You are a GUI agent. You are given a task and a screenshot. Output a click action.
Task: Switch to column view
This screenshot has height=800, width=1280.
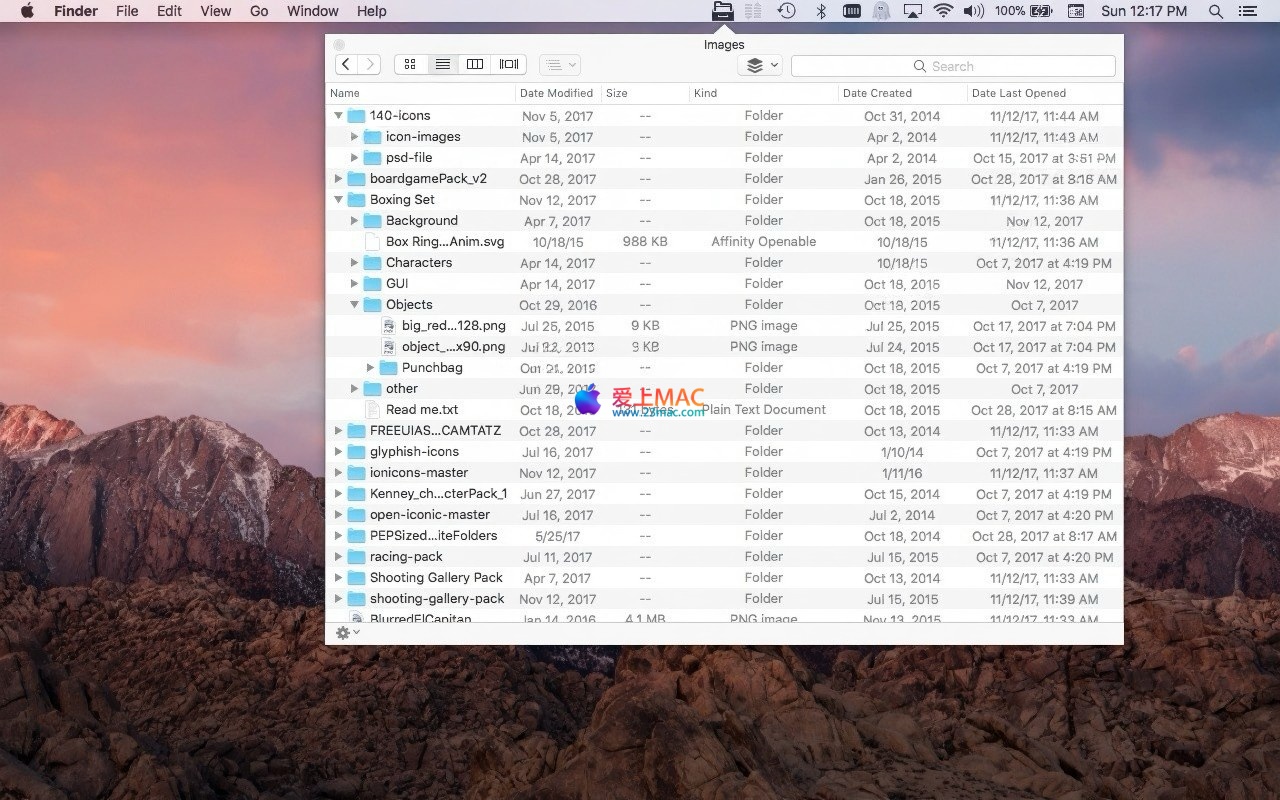(x=475, y=65)
